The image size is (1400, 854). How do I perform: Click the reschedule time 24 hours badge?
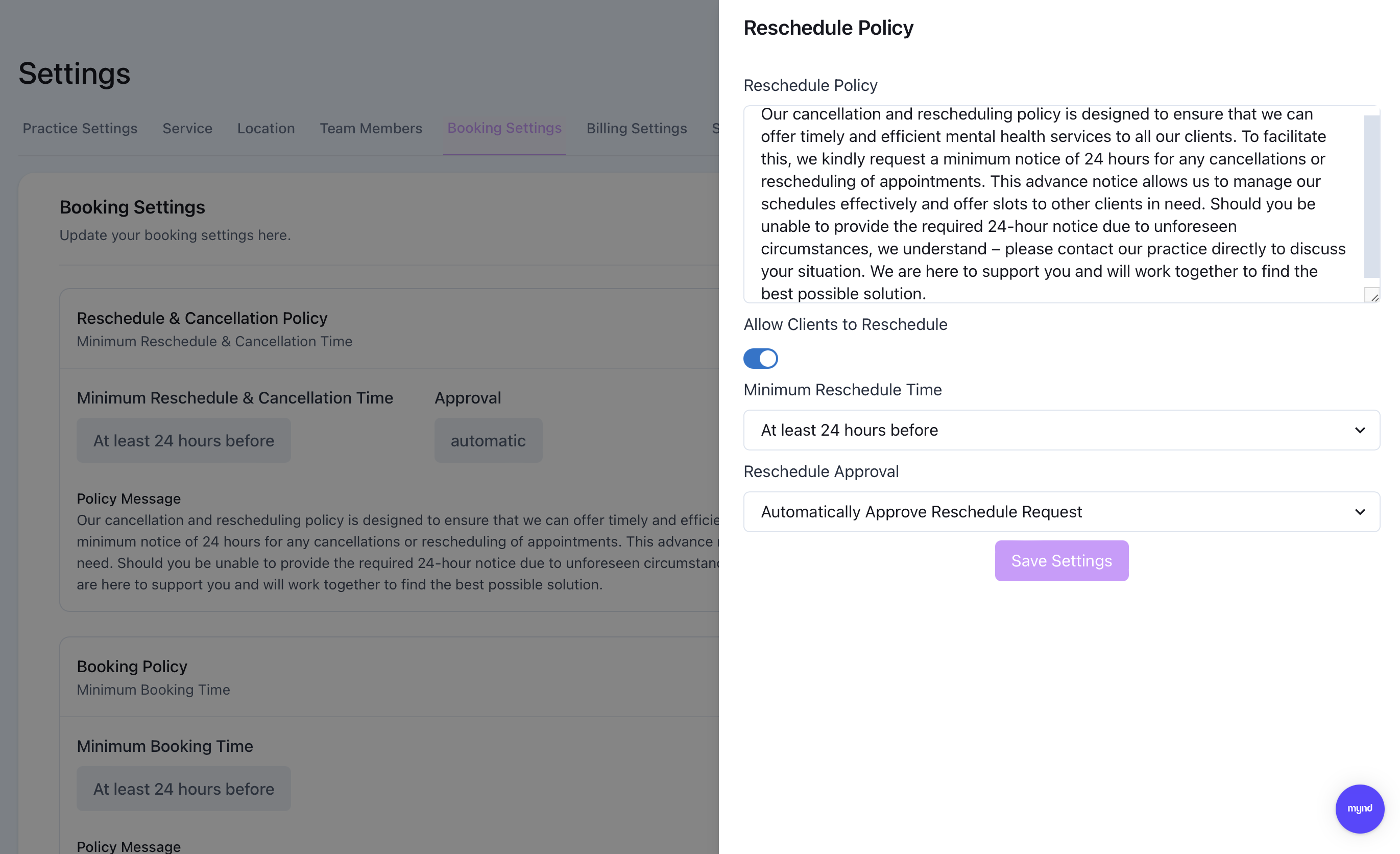[x=183, y=441]
